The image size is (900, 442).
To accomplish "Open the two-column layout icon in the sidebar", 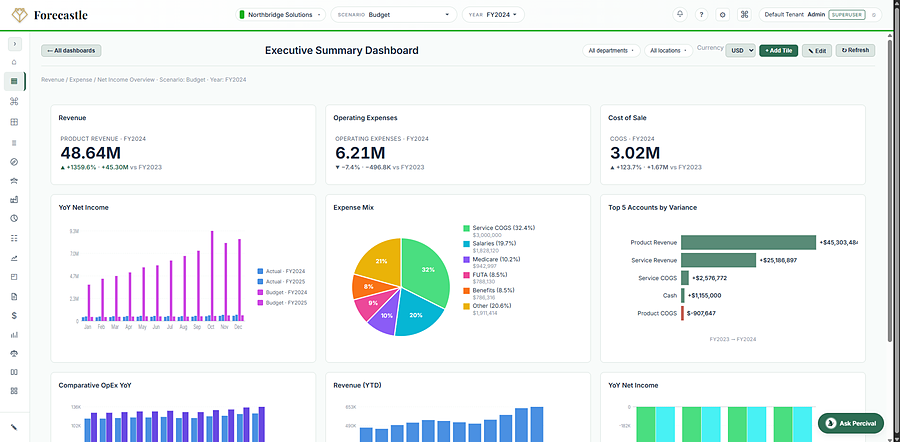I will [14, 372].
